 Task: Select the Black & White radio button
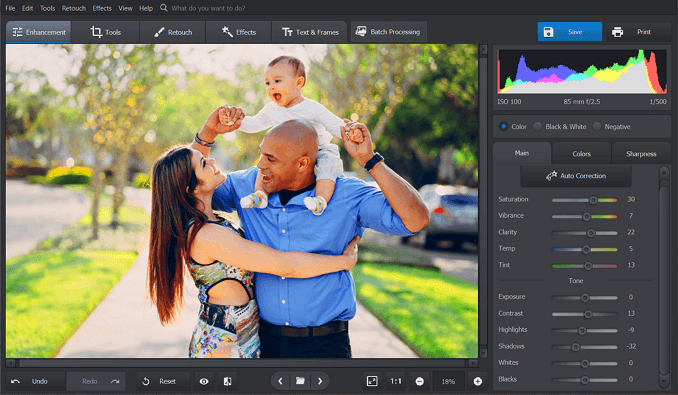[537, 127]
